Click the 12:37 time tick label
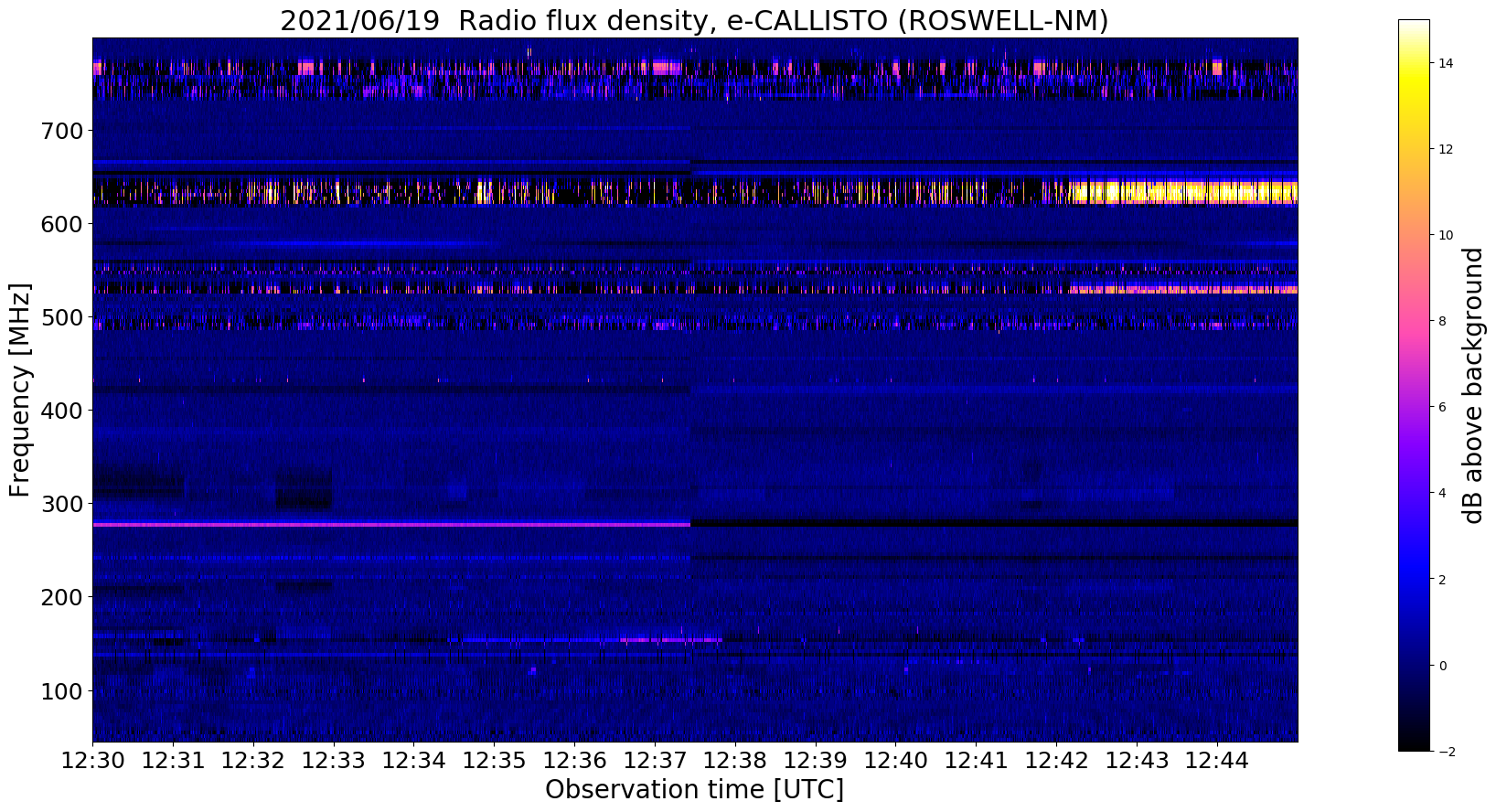Viewport: 1496px width, 812px height. pyautogui.click(x=655, y=760)
